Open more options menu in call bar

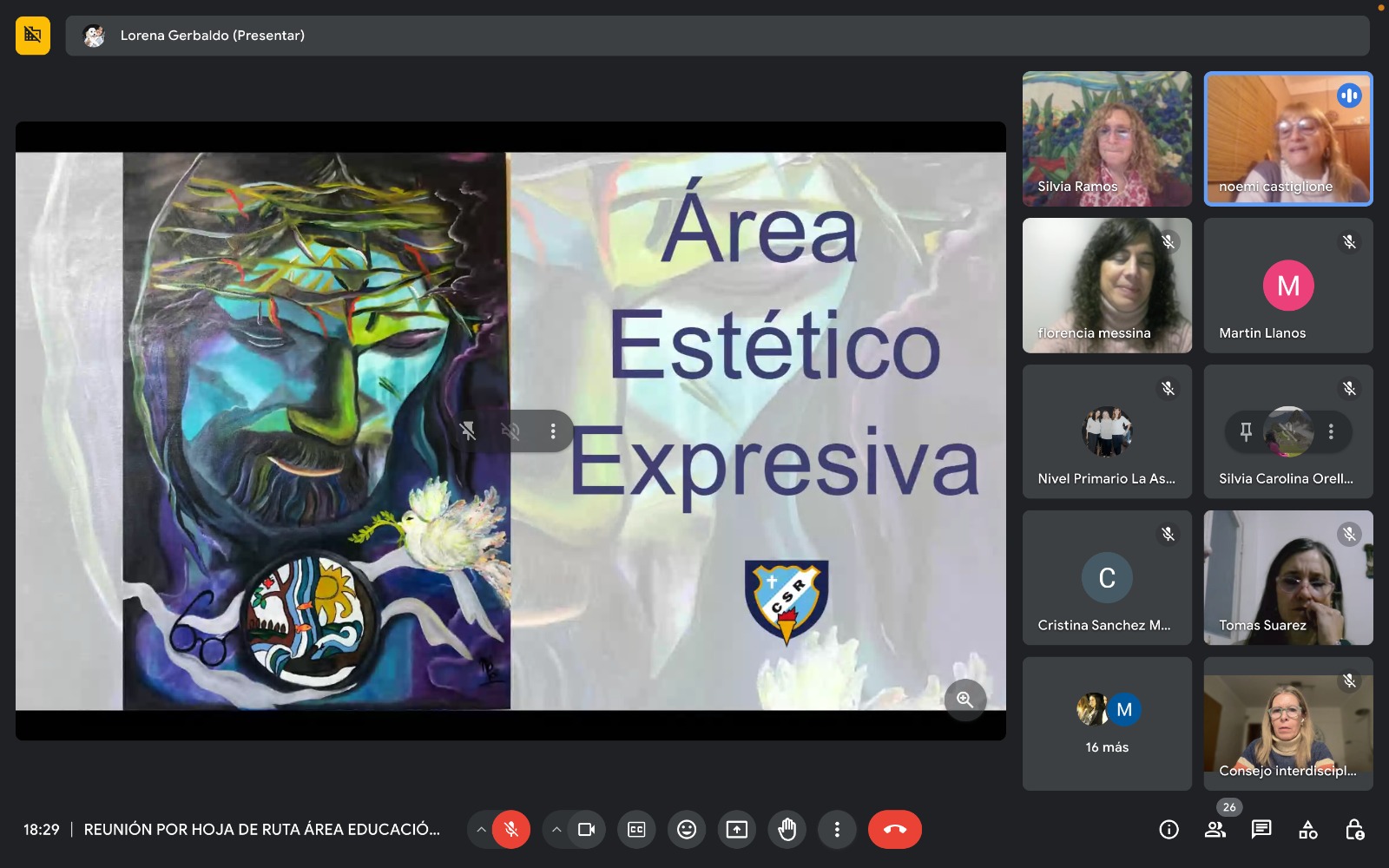[x=837, y=830]
